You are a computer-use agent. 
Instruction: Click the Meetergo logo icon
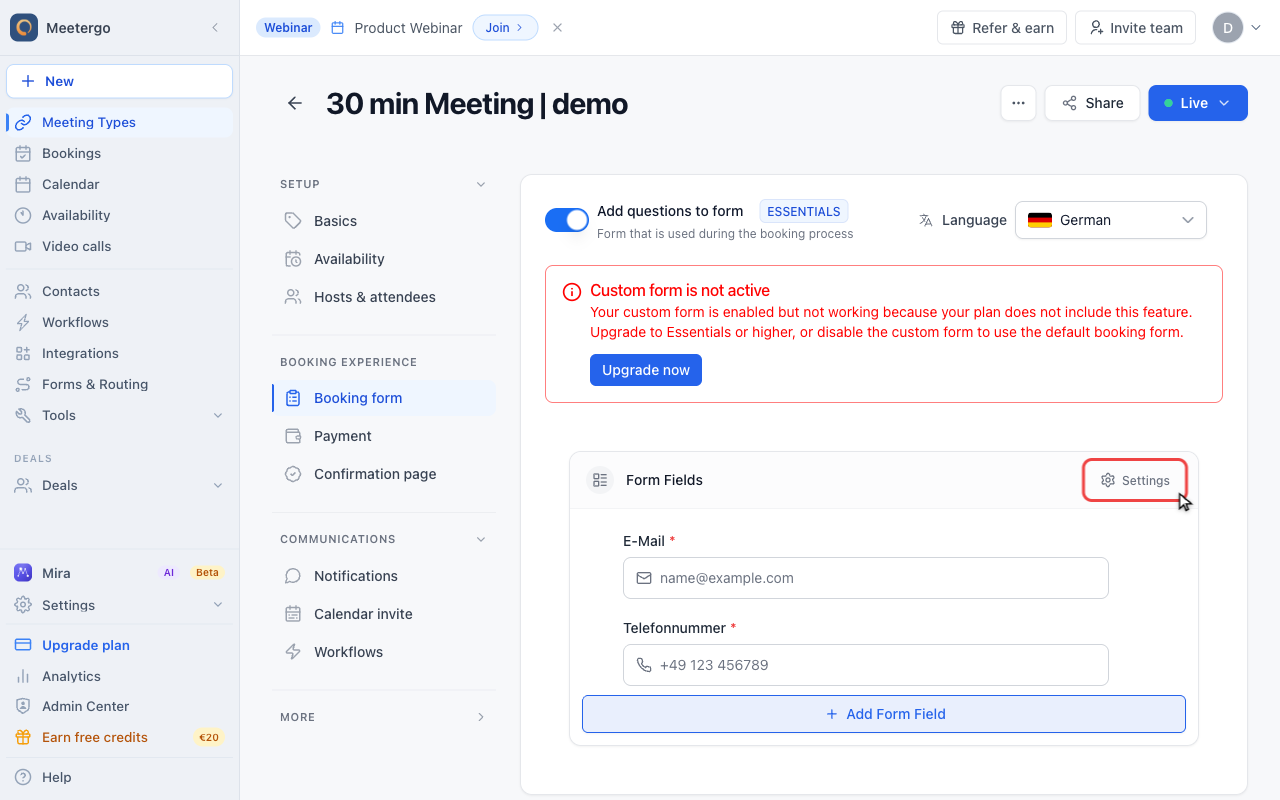coord(24,28)
